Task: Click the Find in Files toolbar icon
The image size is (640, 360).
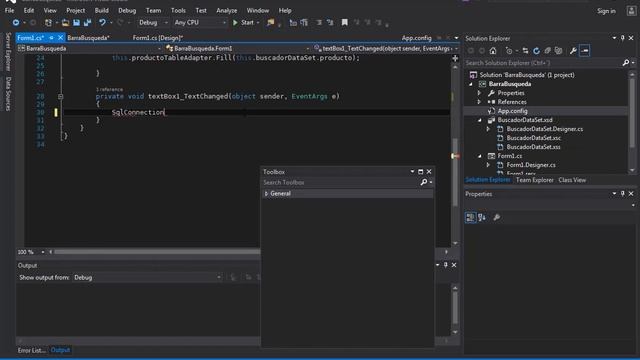Action: point(270,23)
